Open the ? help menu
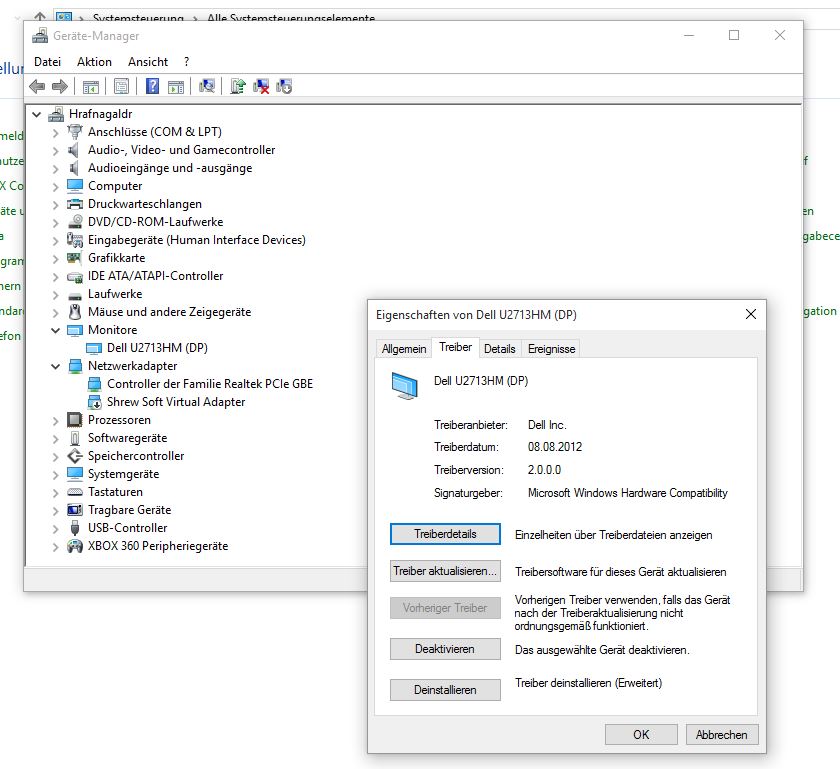The image size is (840, 769). pyautogui.click(x=186, y=62)
